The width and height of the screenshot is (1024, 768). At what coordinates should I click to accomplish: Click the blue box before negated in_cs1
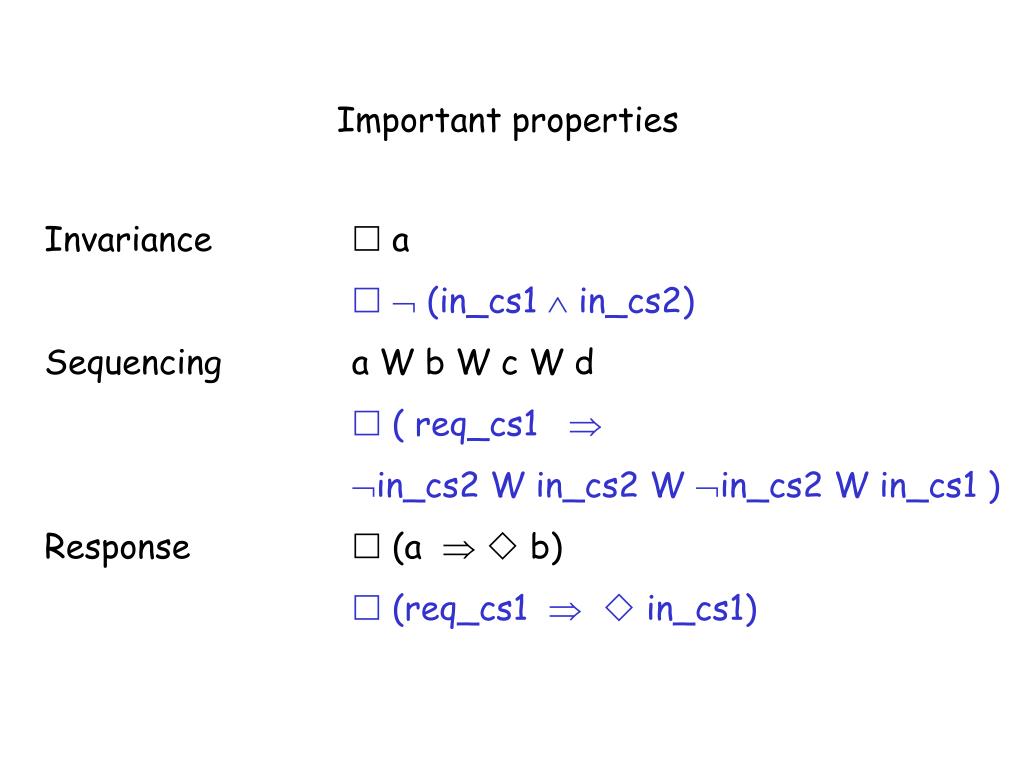[x=366, y=300]
